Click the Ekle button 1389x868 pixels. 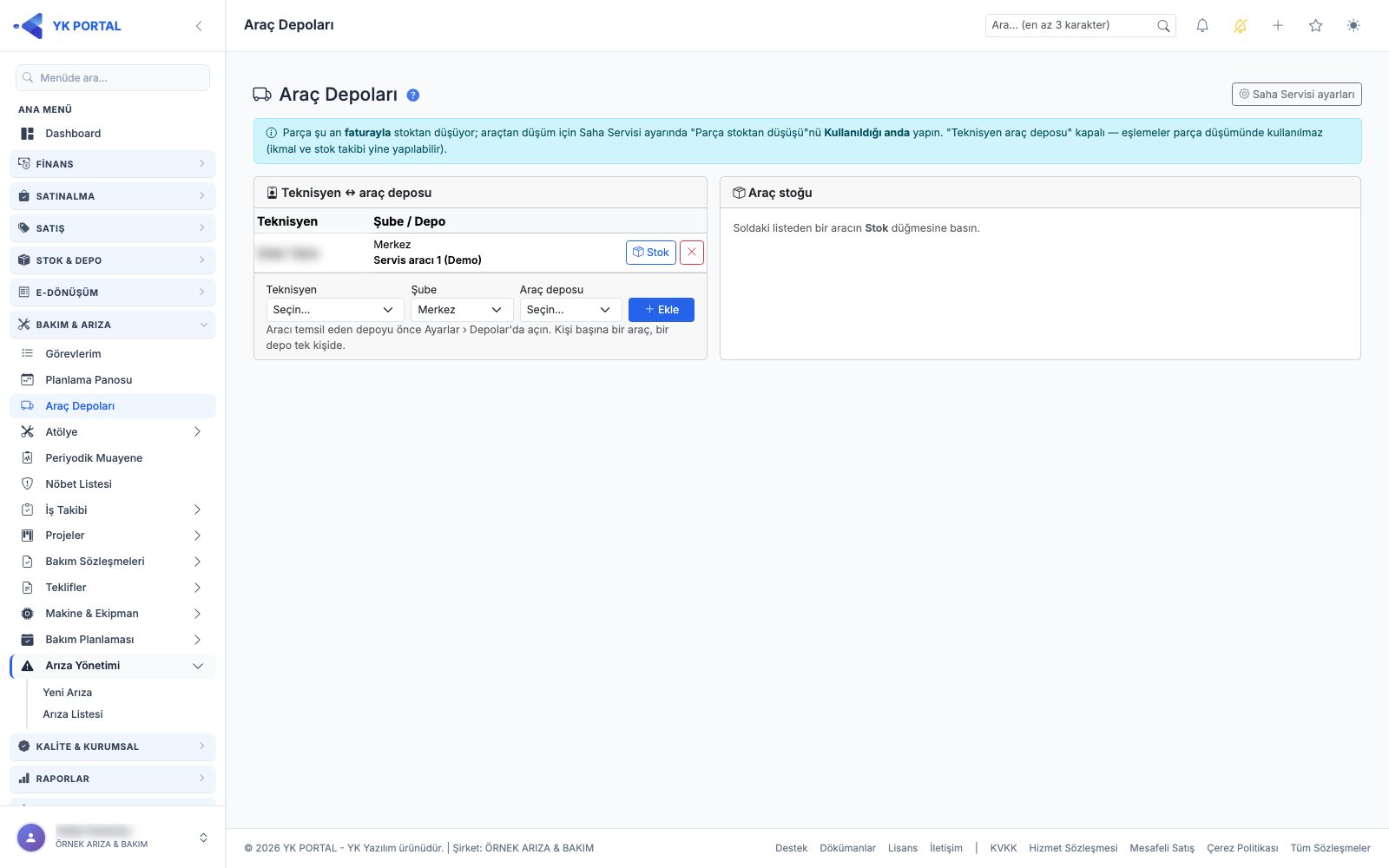(662, 310)
